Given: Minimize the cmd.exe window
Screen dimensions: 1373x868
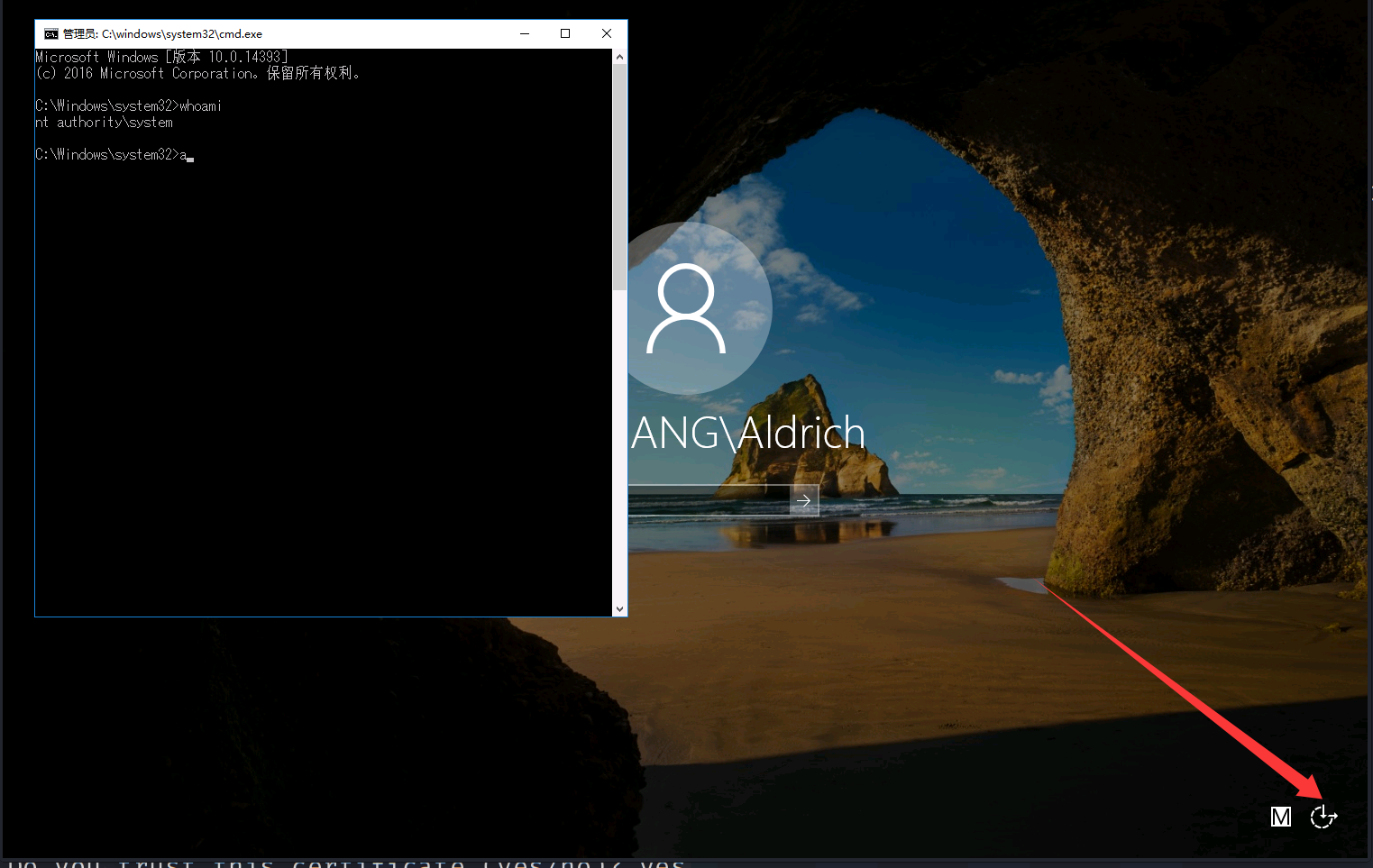Looking at the screenshot, I should (x=525, y=34).
